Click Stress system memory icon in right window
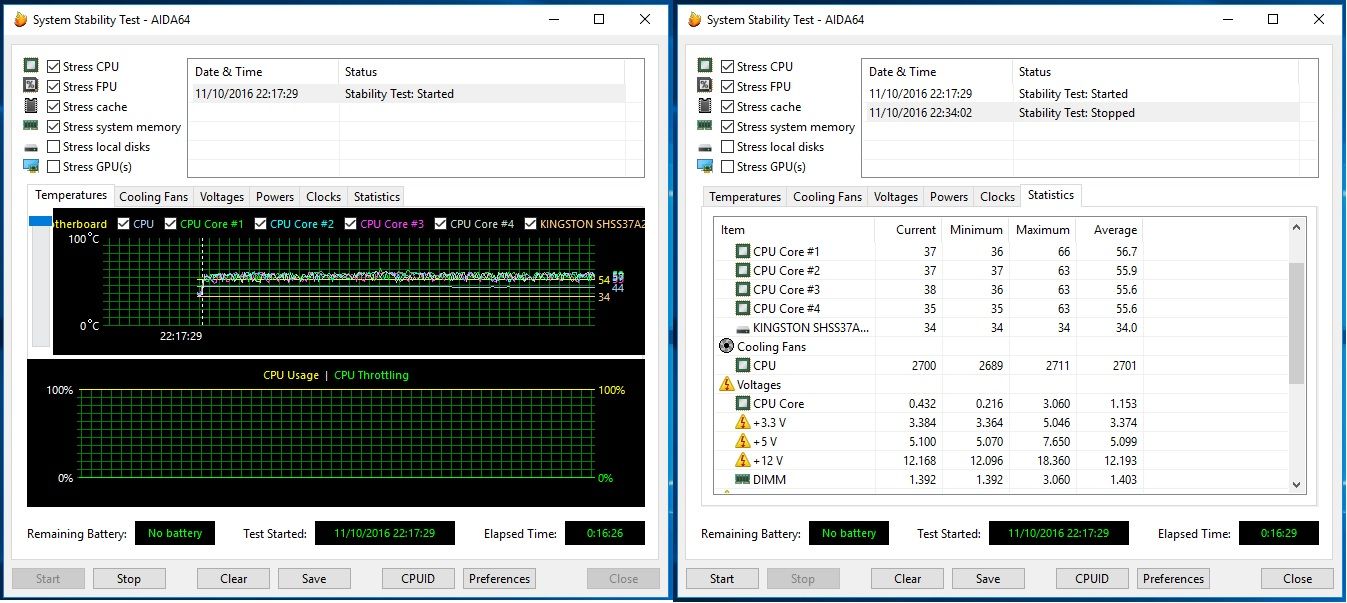The height and width of the screenshot is (603, 1347). point(704,127)
